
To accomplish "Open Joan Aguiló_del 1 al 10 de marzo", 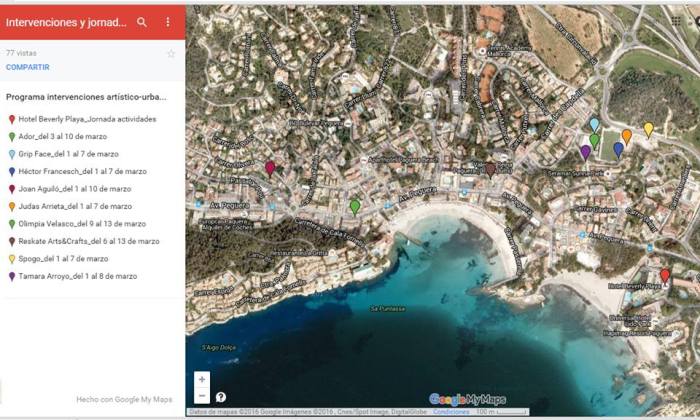I will click(x=74, y=189).
